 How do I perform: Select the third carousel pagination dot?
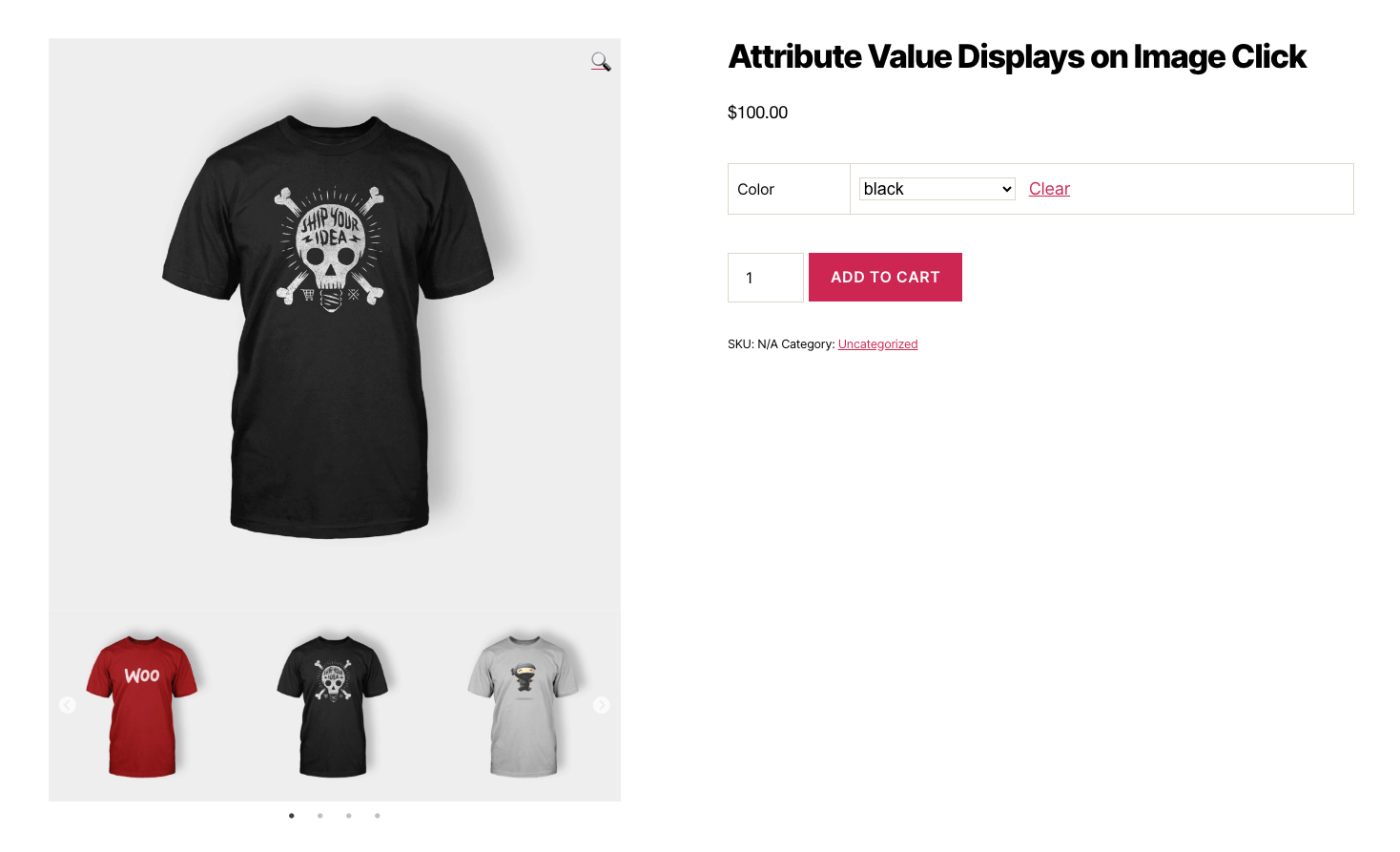tap(349, 816)
